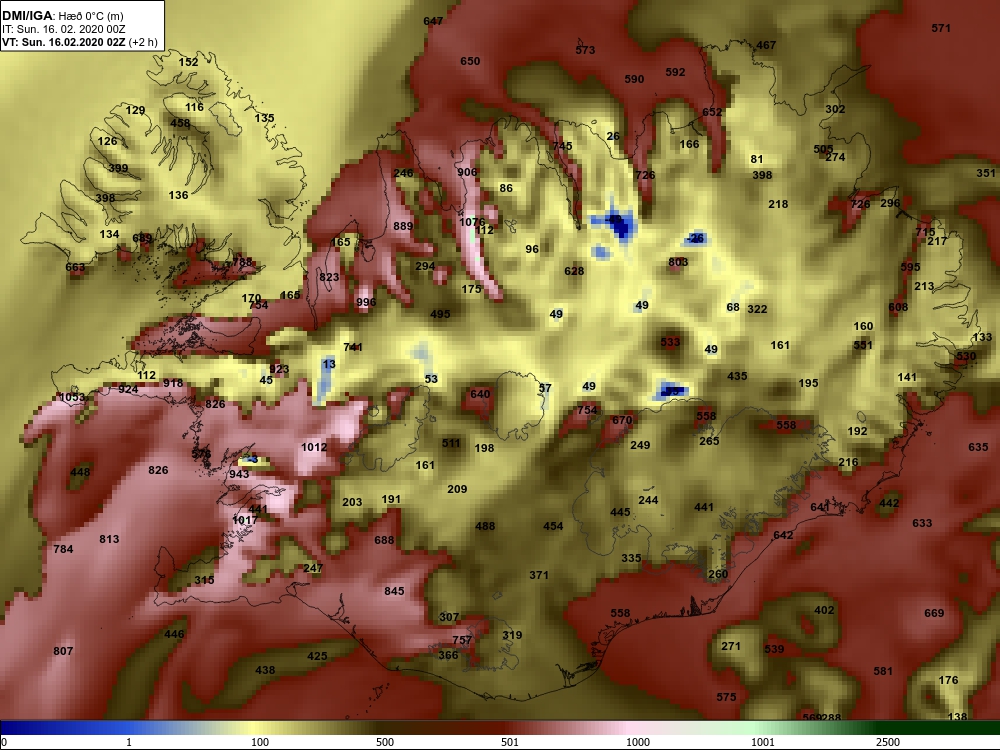Click the map value '996'

tap(366, 302)
